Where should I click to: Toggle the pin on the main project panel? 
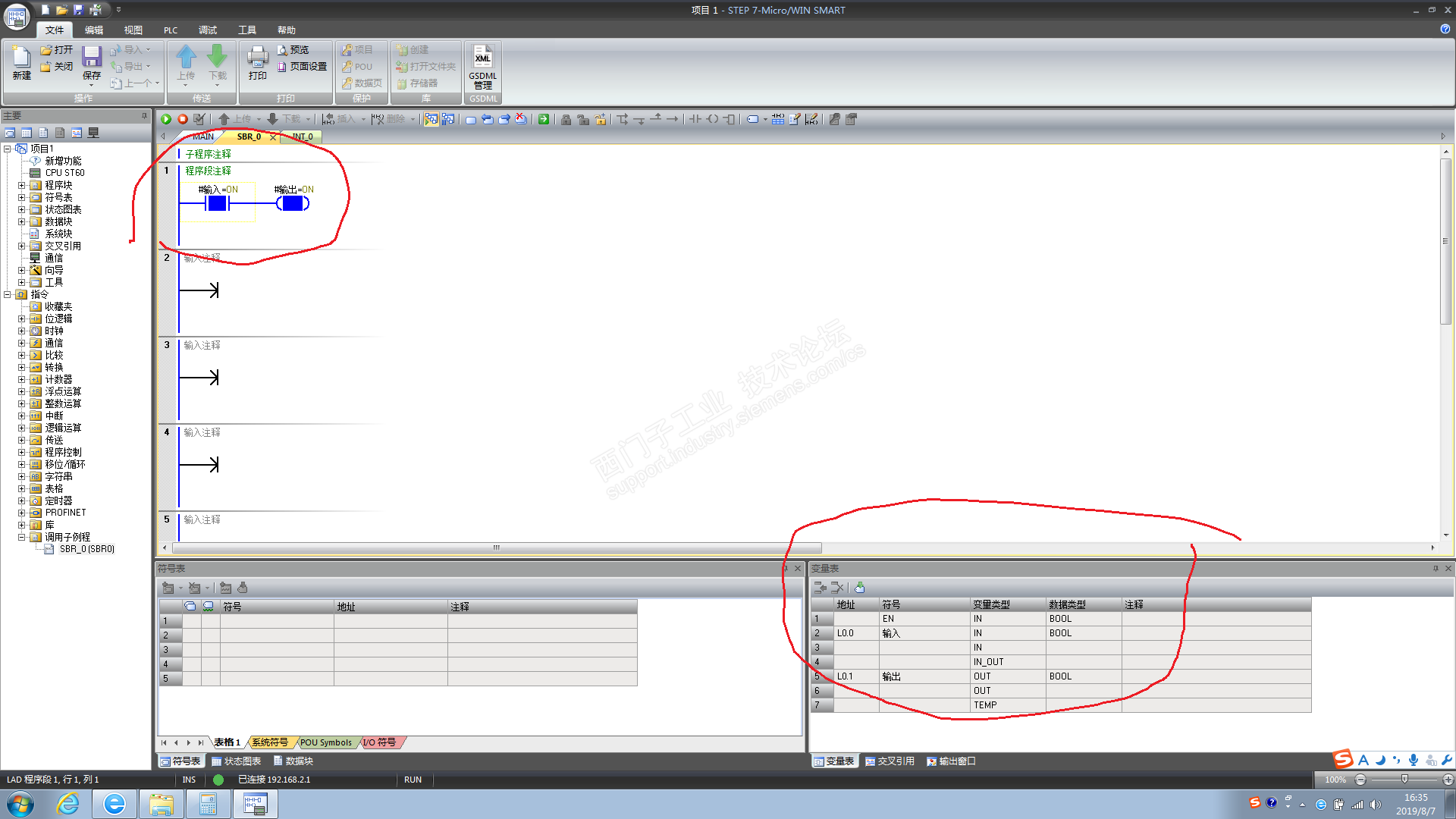[x=144, y=116]
